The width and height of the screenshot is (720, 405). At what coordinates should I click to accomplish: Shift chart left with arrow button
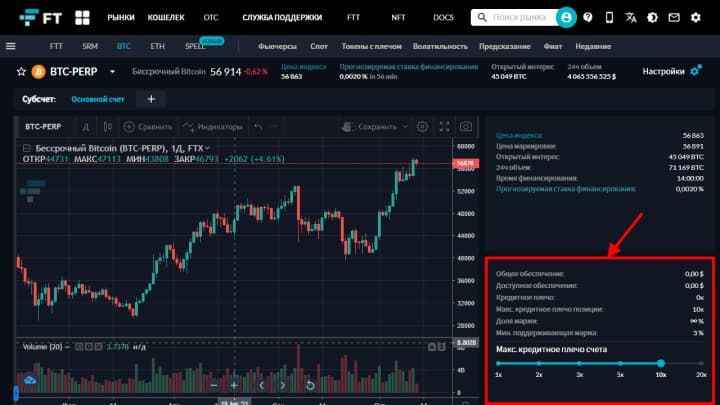point(261,385)
